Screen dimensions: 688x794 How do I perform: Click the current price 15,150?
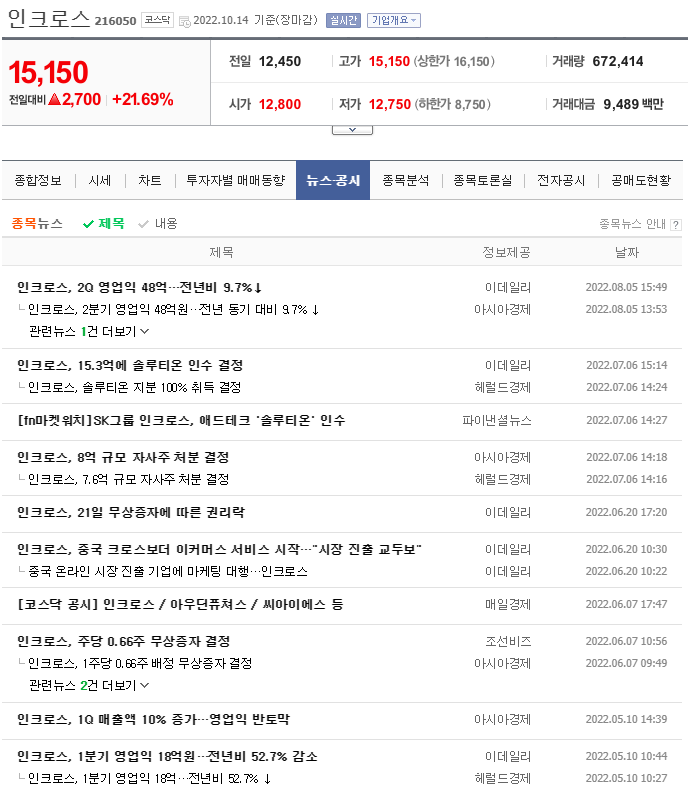pyautogui.click(x=49, y=72)
